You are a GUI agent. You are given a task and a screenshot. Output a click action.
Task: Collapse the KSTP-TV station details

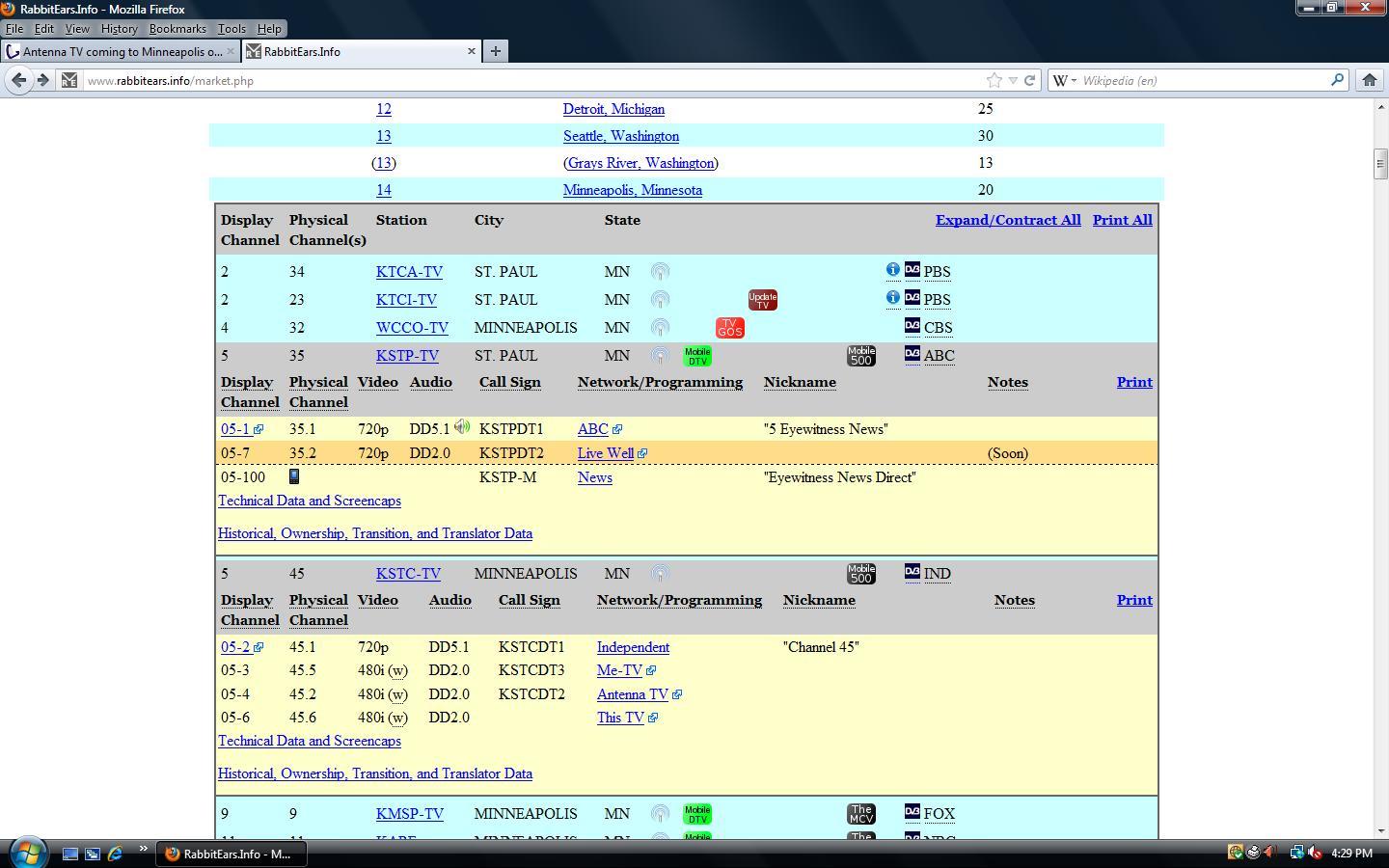(x=407, y=356)
